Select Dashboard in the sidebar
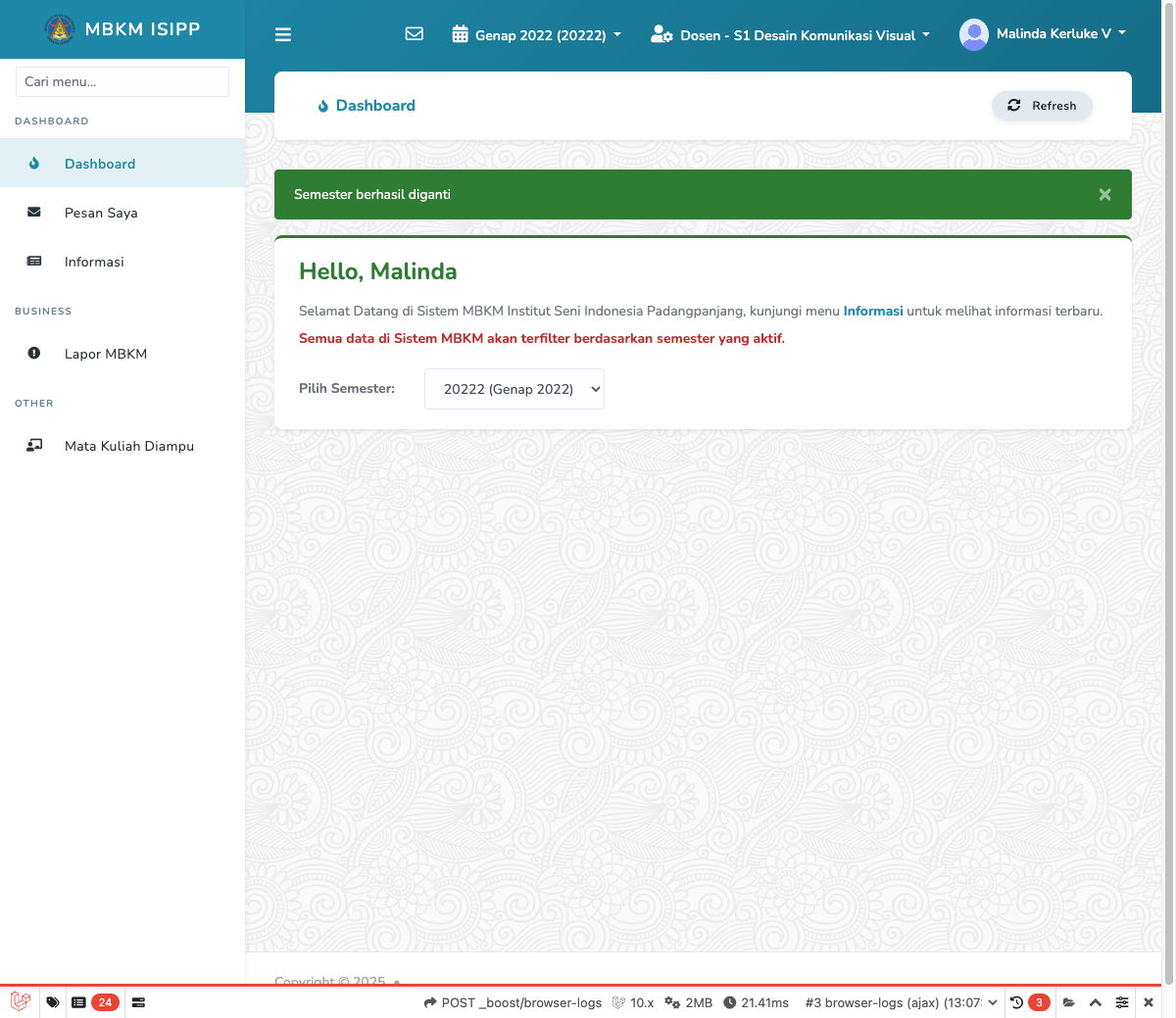The width and height of the screenshot is (1176, 1018). [x=100, y=164]
